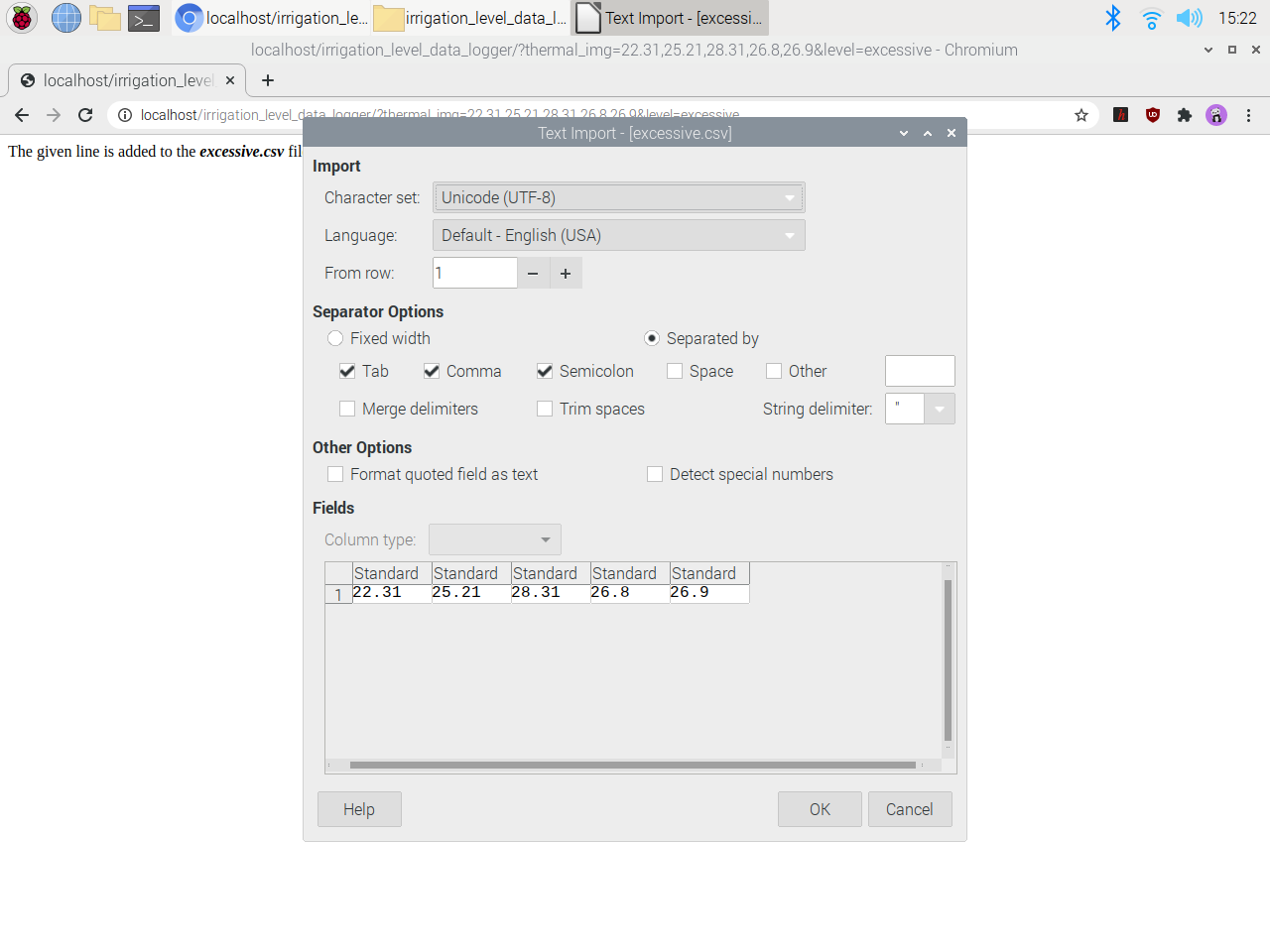This screenshot has width=1270, height=952.
Task: Open the Raspberry Pi main menu
Action: coord(22,18)
